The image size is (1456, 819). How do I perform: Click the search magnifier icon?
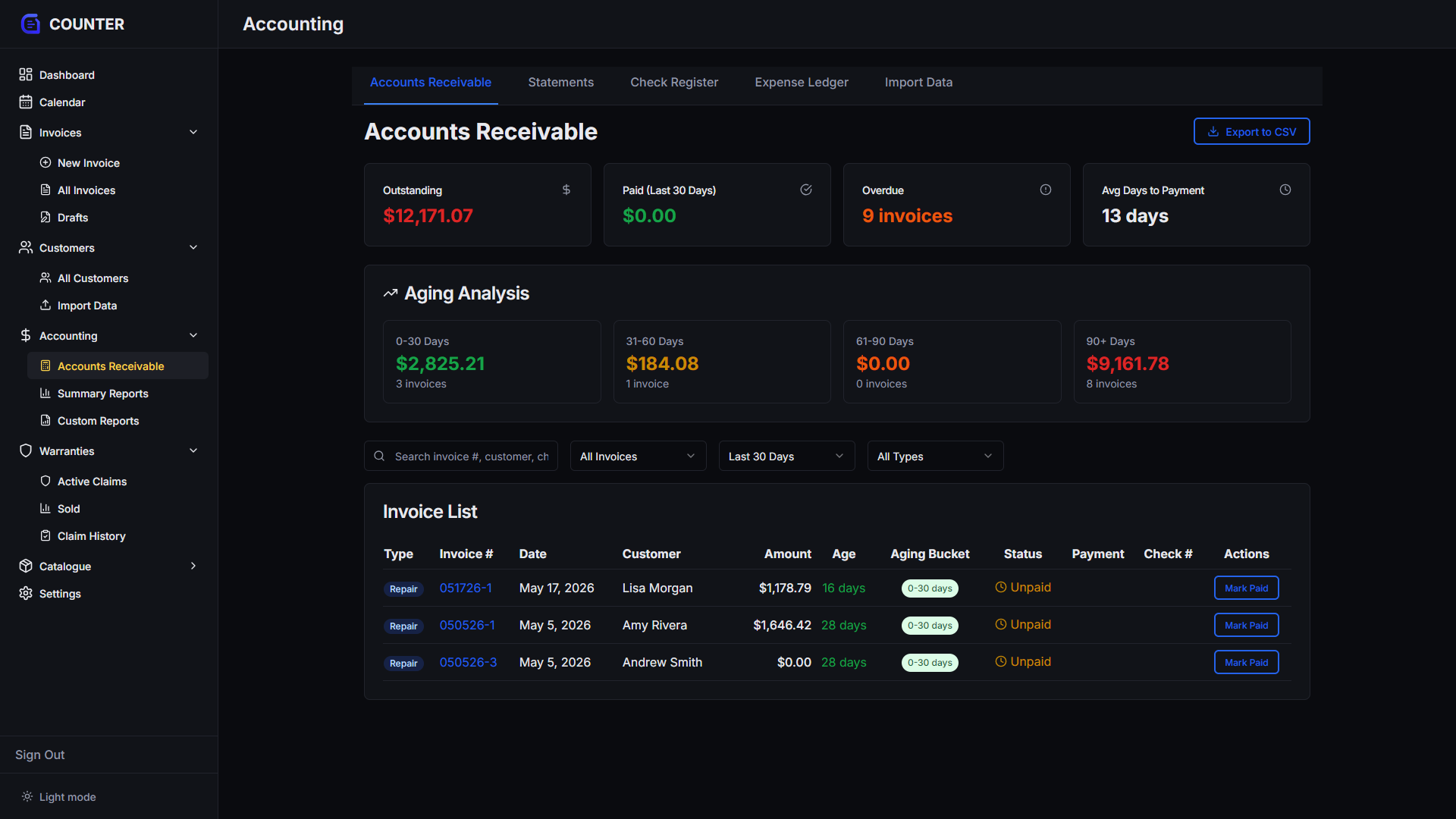(379, 456)
